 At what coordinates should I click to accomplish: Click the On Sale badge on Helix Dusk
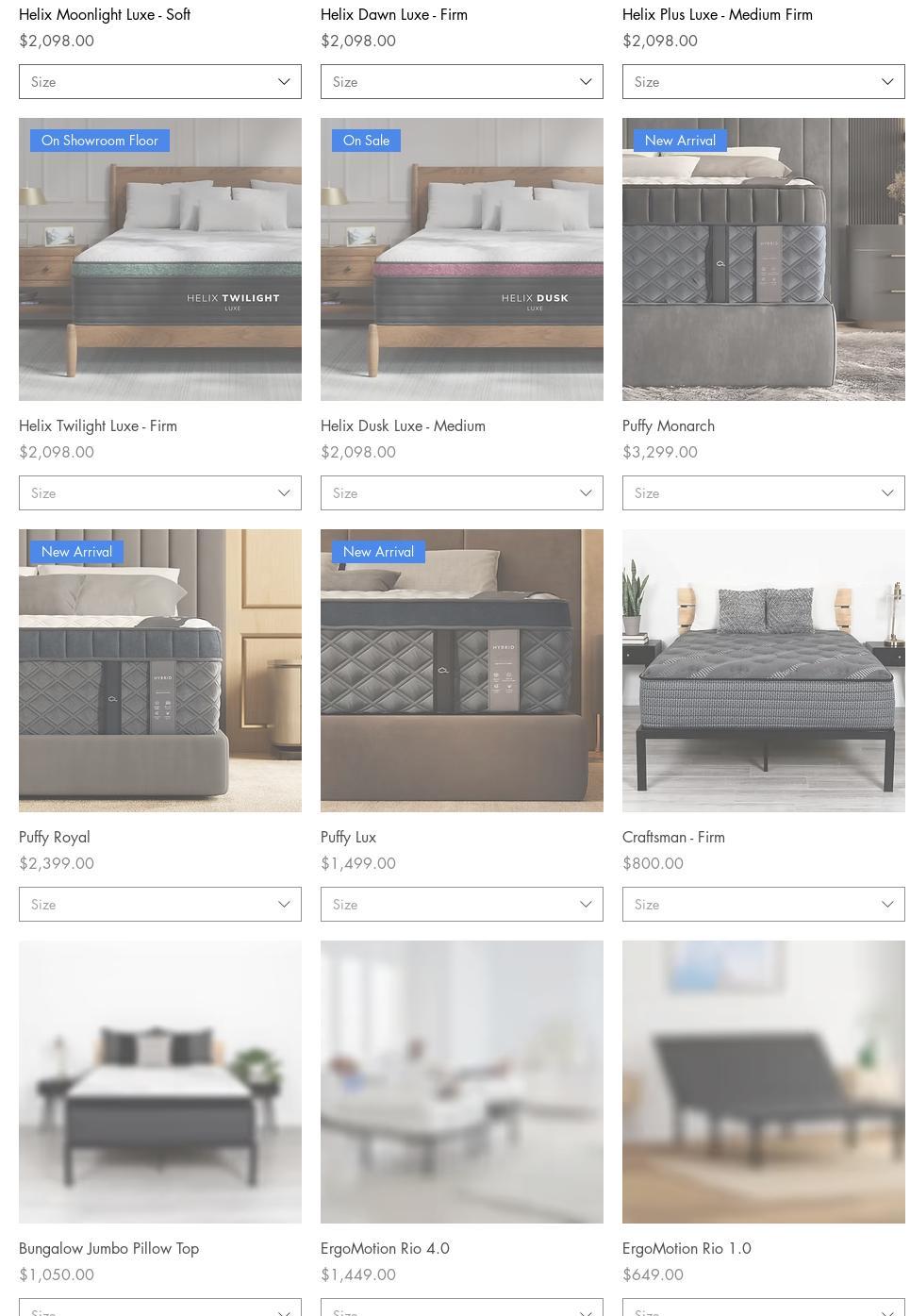pos(366,141)
